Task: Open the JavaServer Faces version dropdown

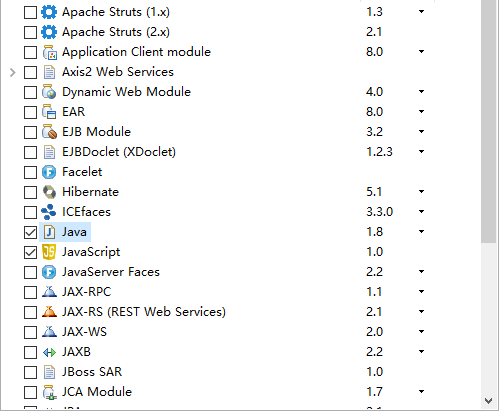Action: click(x=421, y=272)
